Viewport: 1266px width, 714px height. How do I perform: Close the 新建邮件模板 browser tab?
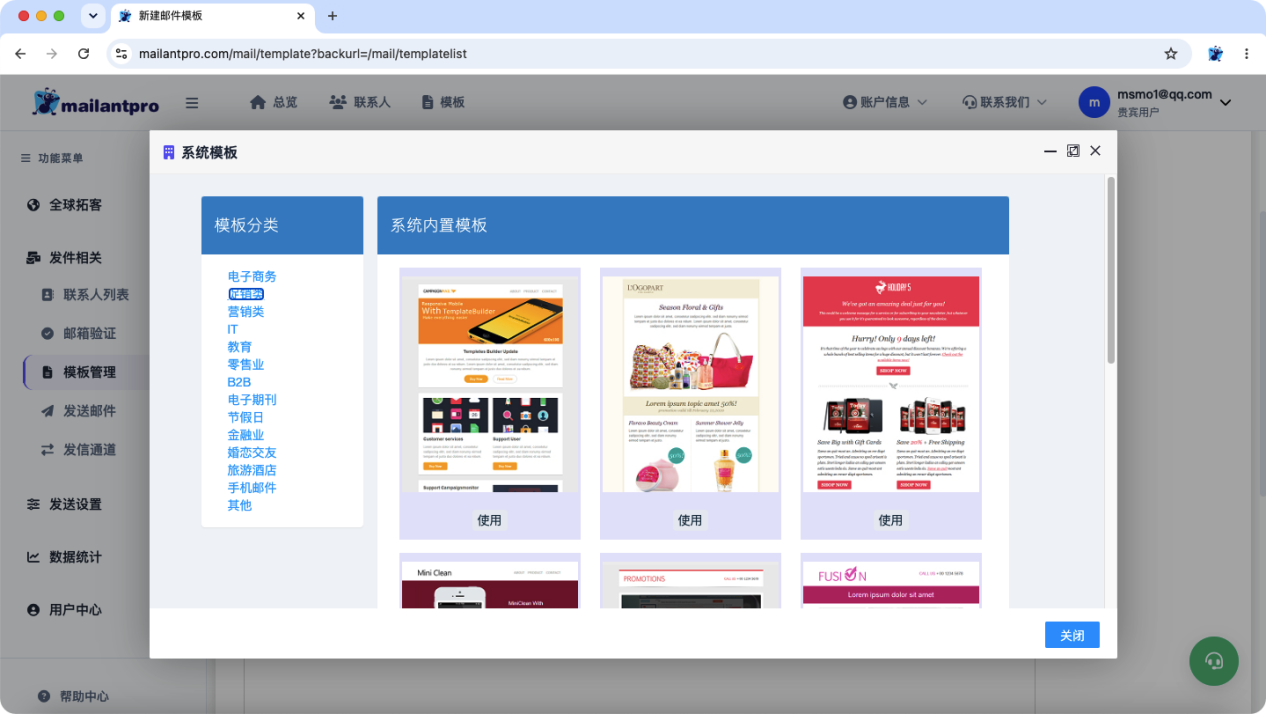pyautogui.click(x=300, y=16)
